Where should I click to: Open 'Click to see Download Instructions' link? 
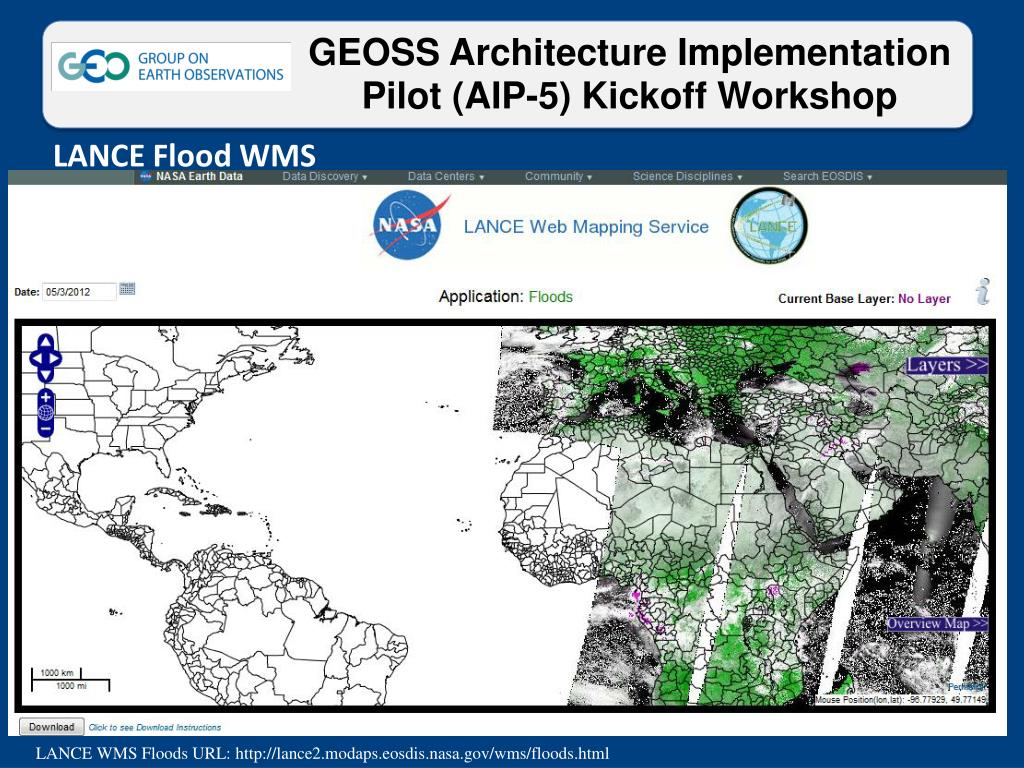tap(155, 728)
